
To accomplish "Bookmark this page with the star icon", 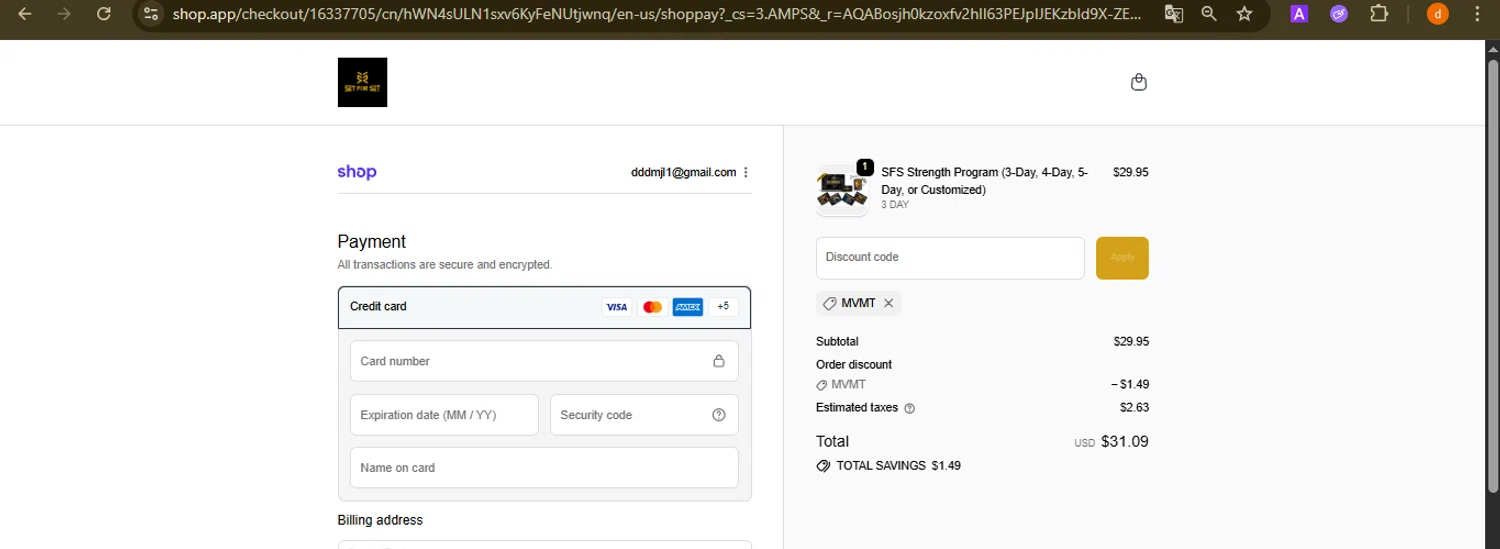I will (1244, 14).
